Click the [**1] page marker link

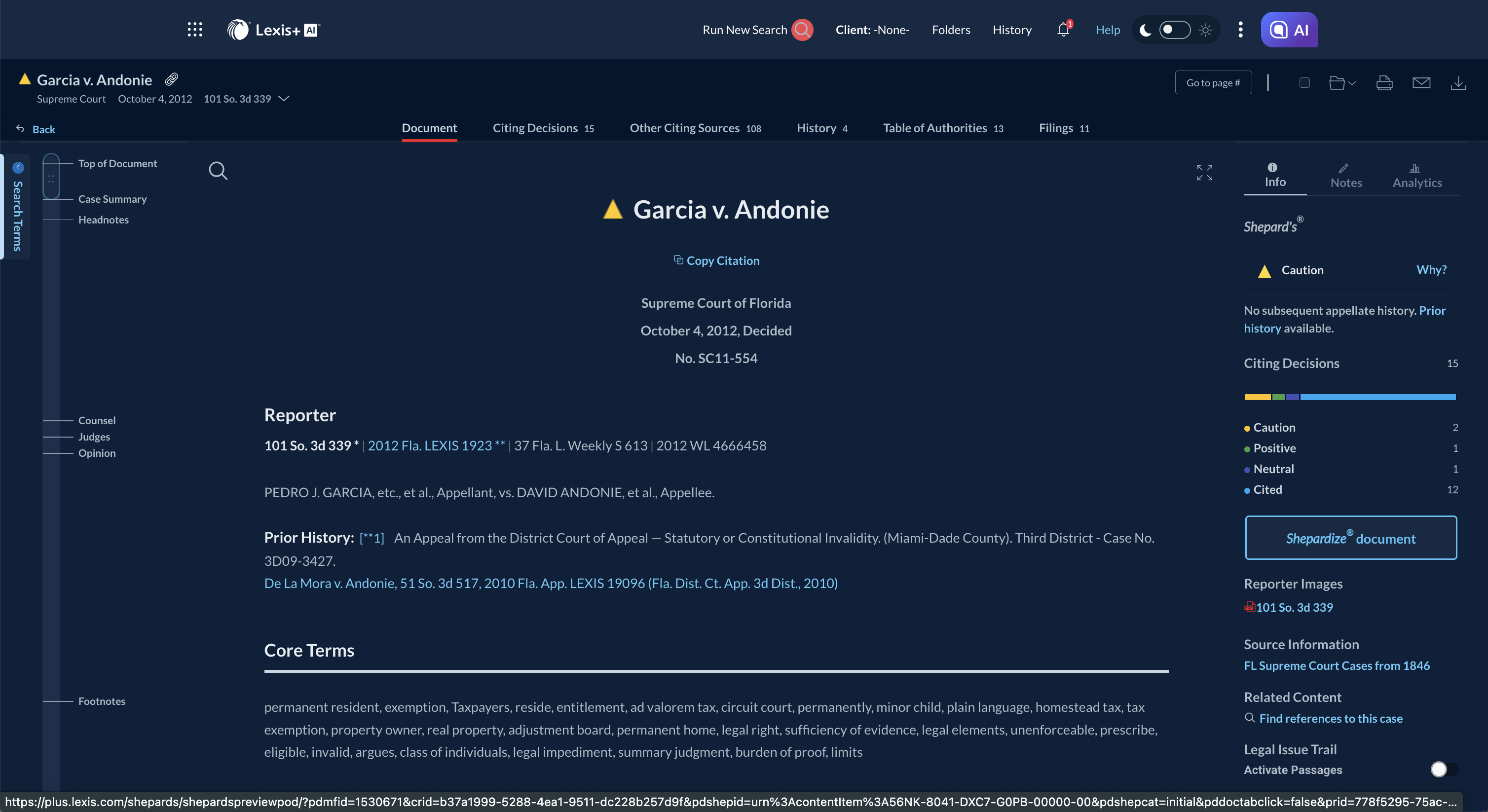click(x=372, y=538)
